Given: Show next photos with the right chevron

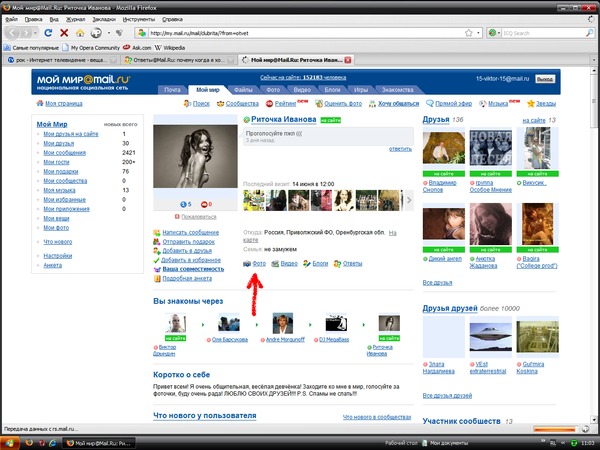Looking at the screenshot, I should (x=409, y=200).
